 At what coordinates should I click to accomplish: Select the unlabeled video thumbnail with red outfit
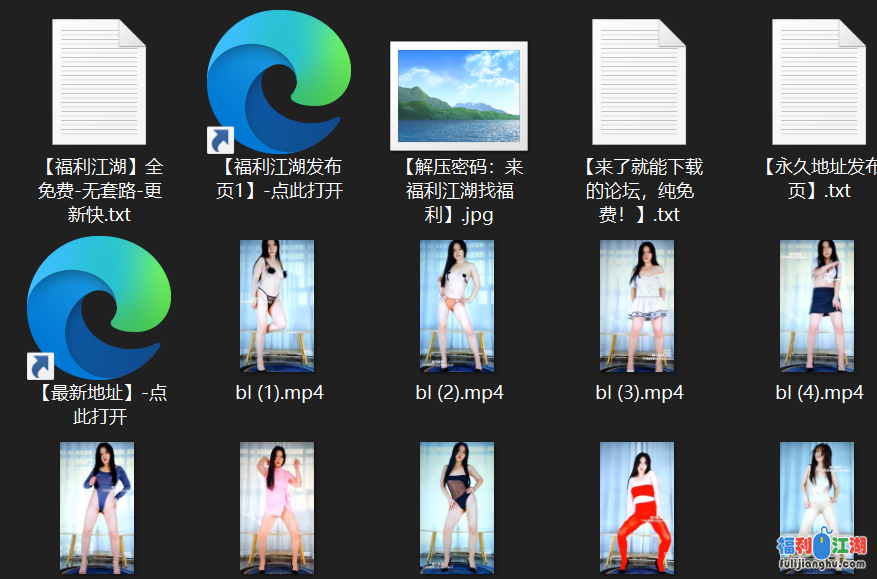click(637, 508)
